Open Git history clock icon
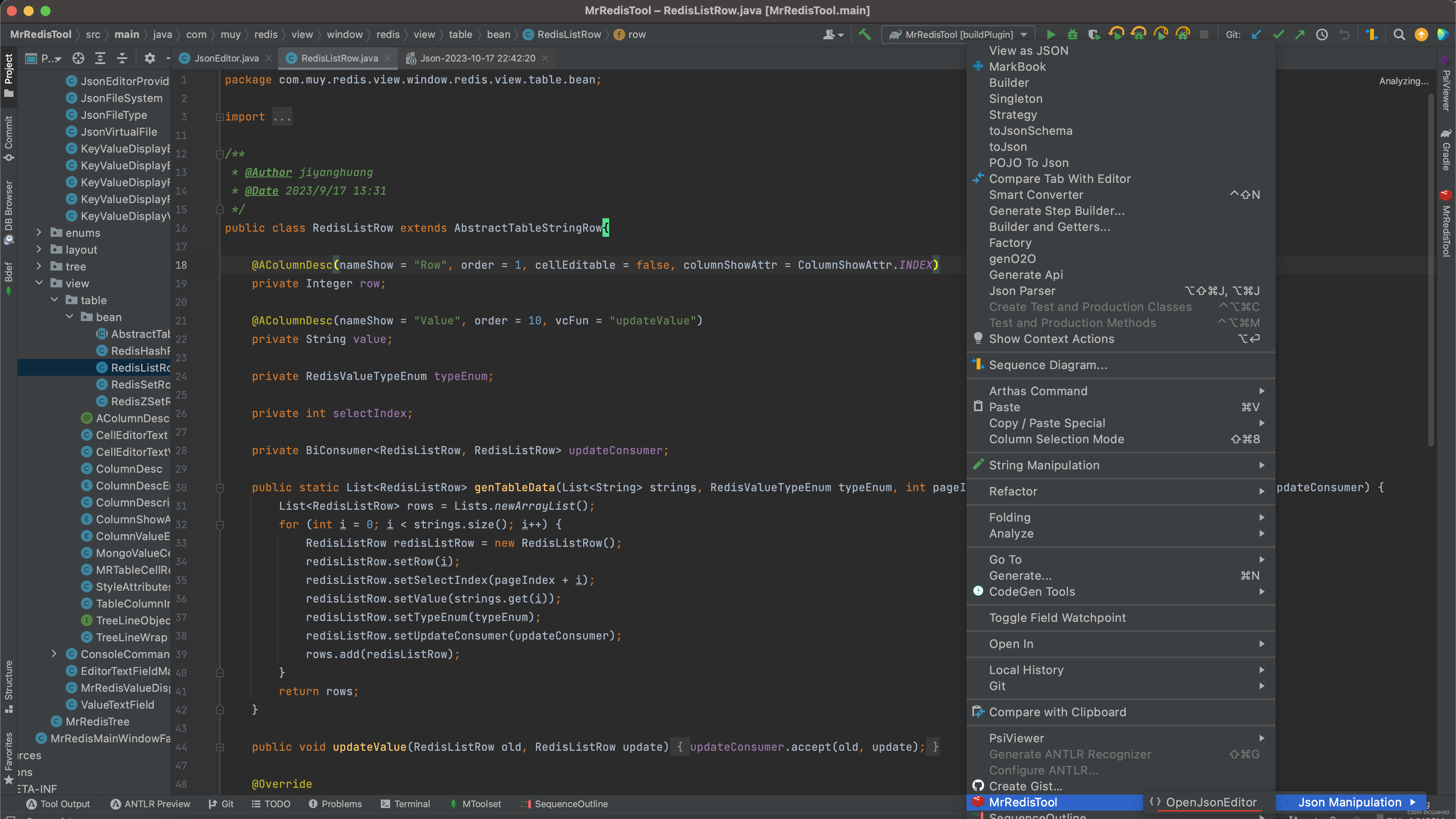 click(1322, 35)
